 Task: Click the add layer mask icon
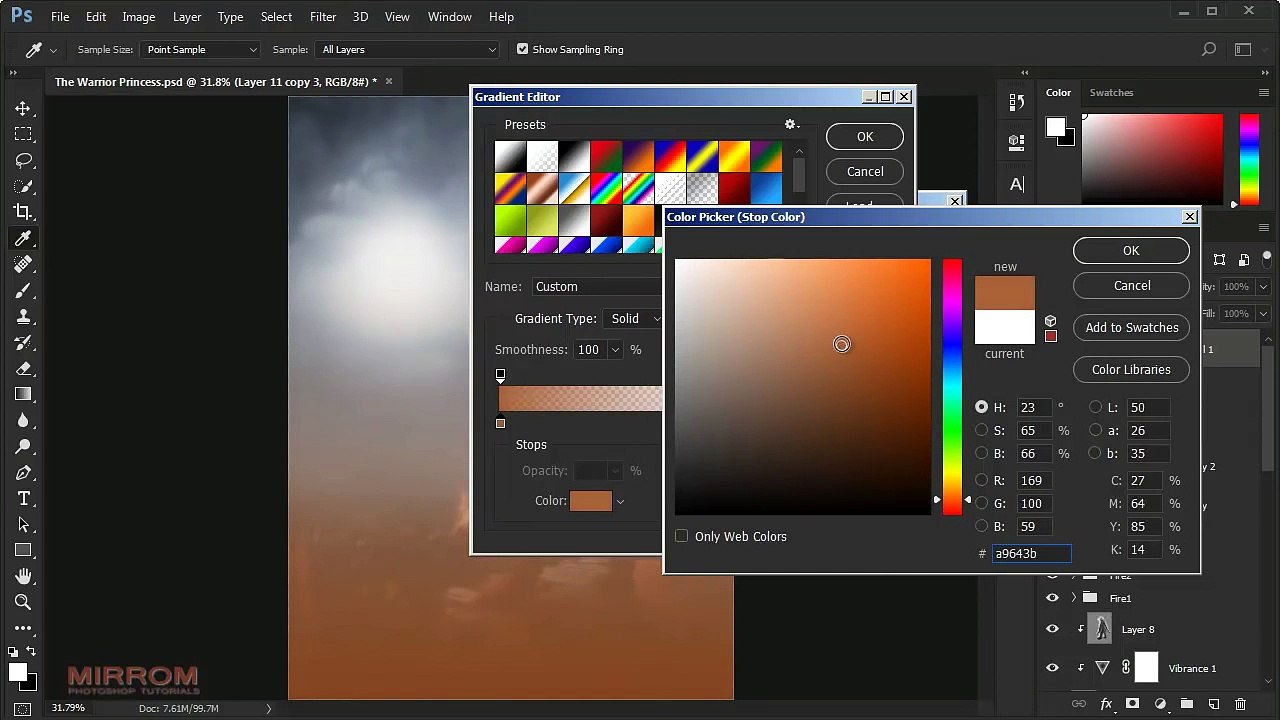pyautogui.click(x=1132, y=704)
